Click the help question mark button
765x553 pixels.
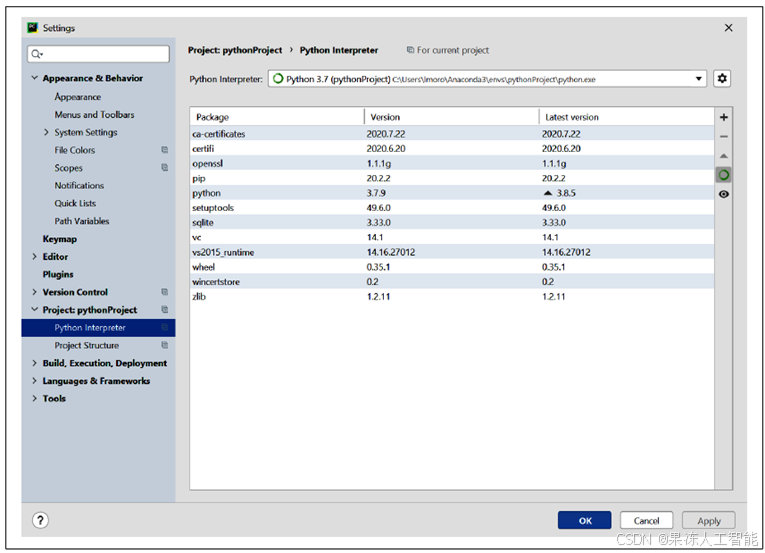click(x=40, y=520)
